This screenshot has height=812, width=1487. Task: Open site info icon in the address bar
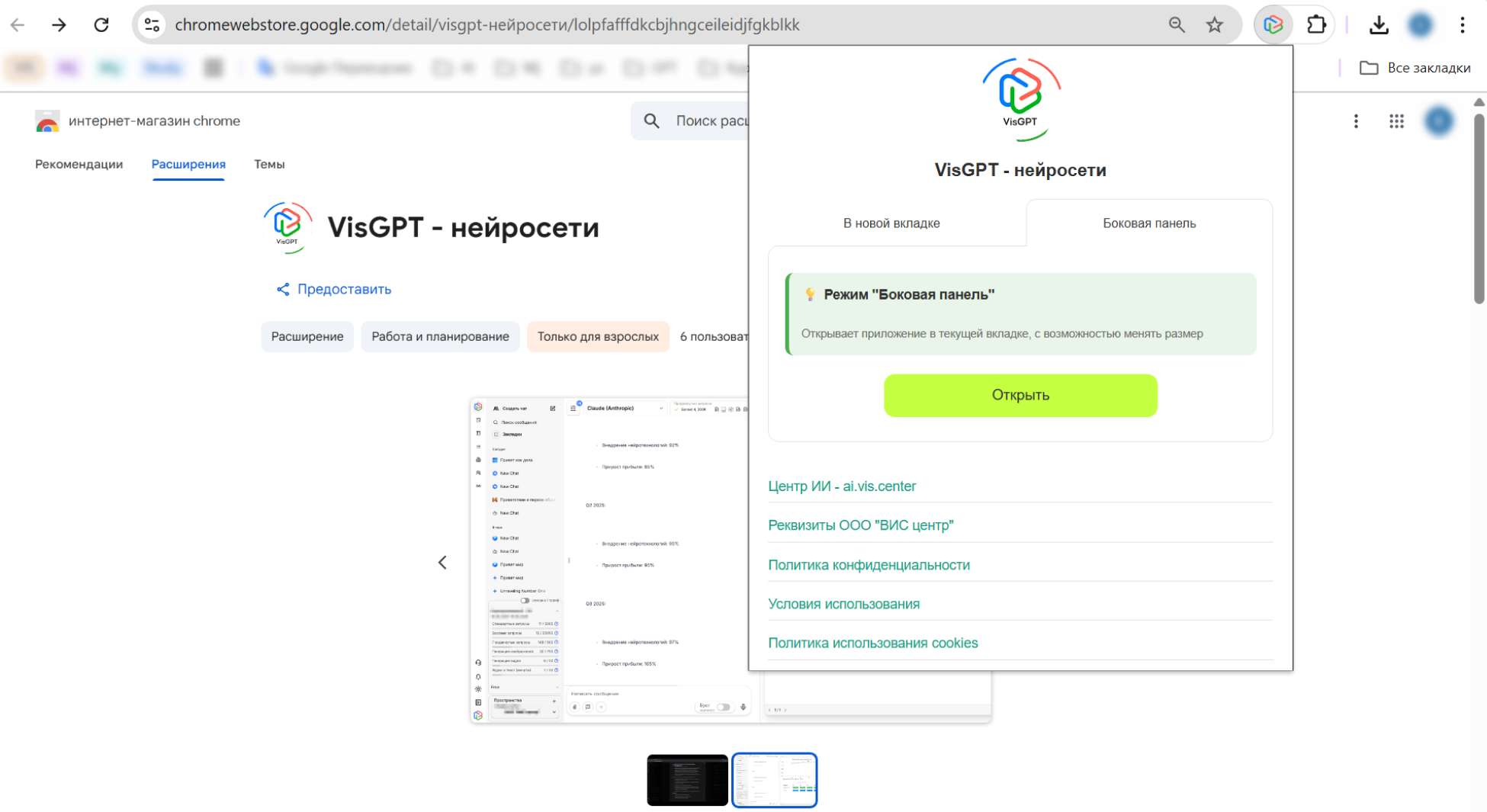153,25
